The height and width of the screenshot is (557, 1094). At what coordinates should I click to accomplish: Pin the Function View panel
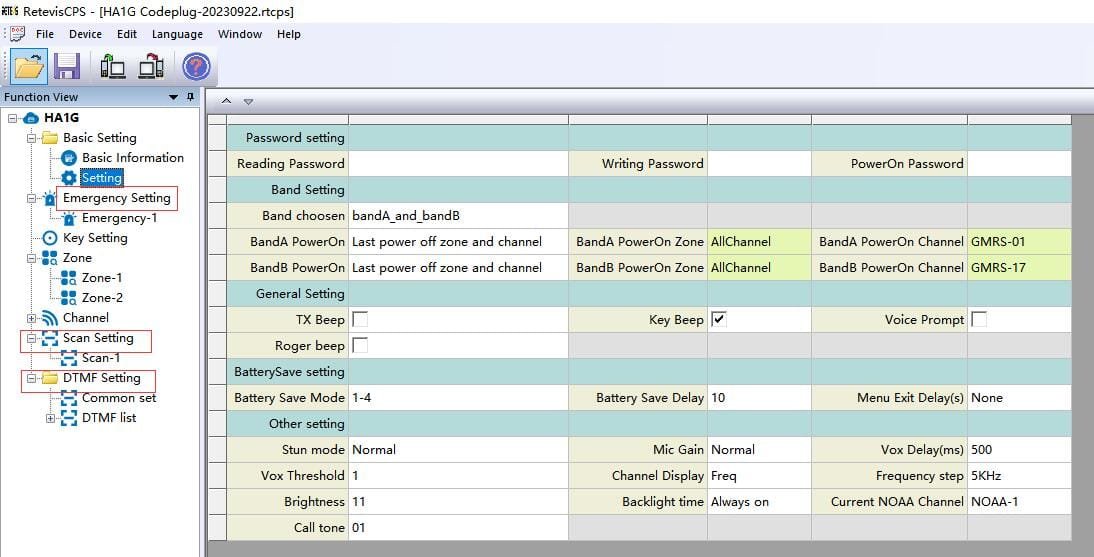(x=190, y=97)
